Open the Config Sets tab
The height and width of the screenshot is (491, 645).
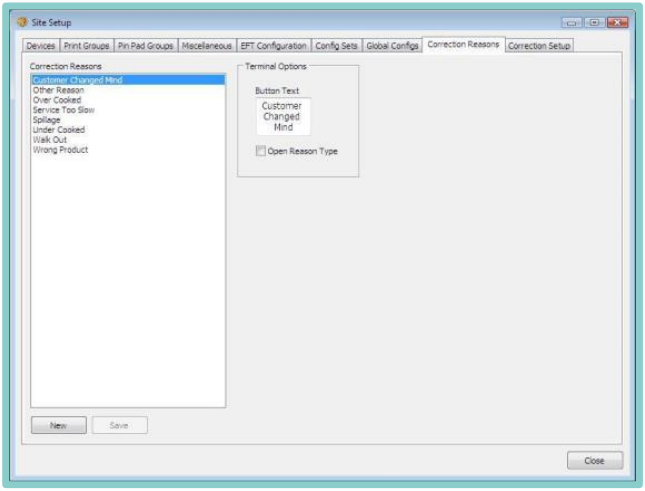[336, 46]
